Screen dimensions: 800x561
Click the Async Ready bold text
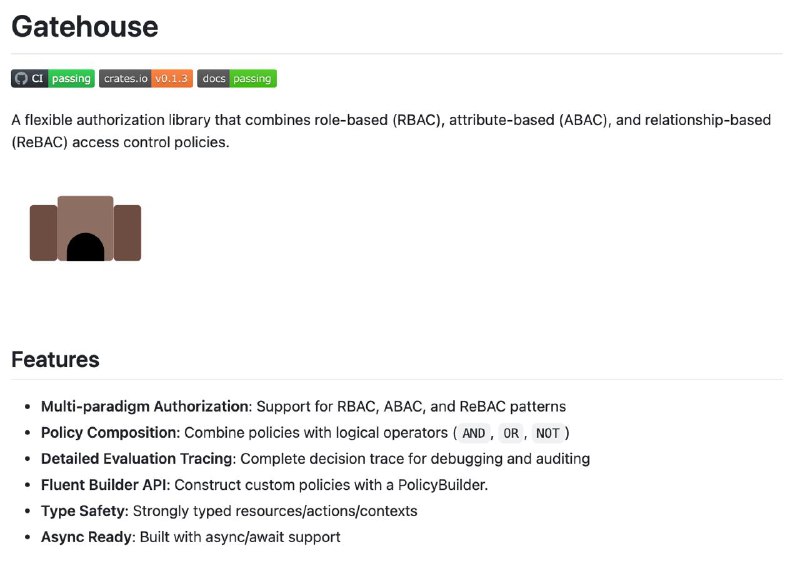(x=88, y=537)
